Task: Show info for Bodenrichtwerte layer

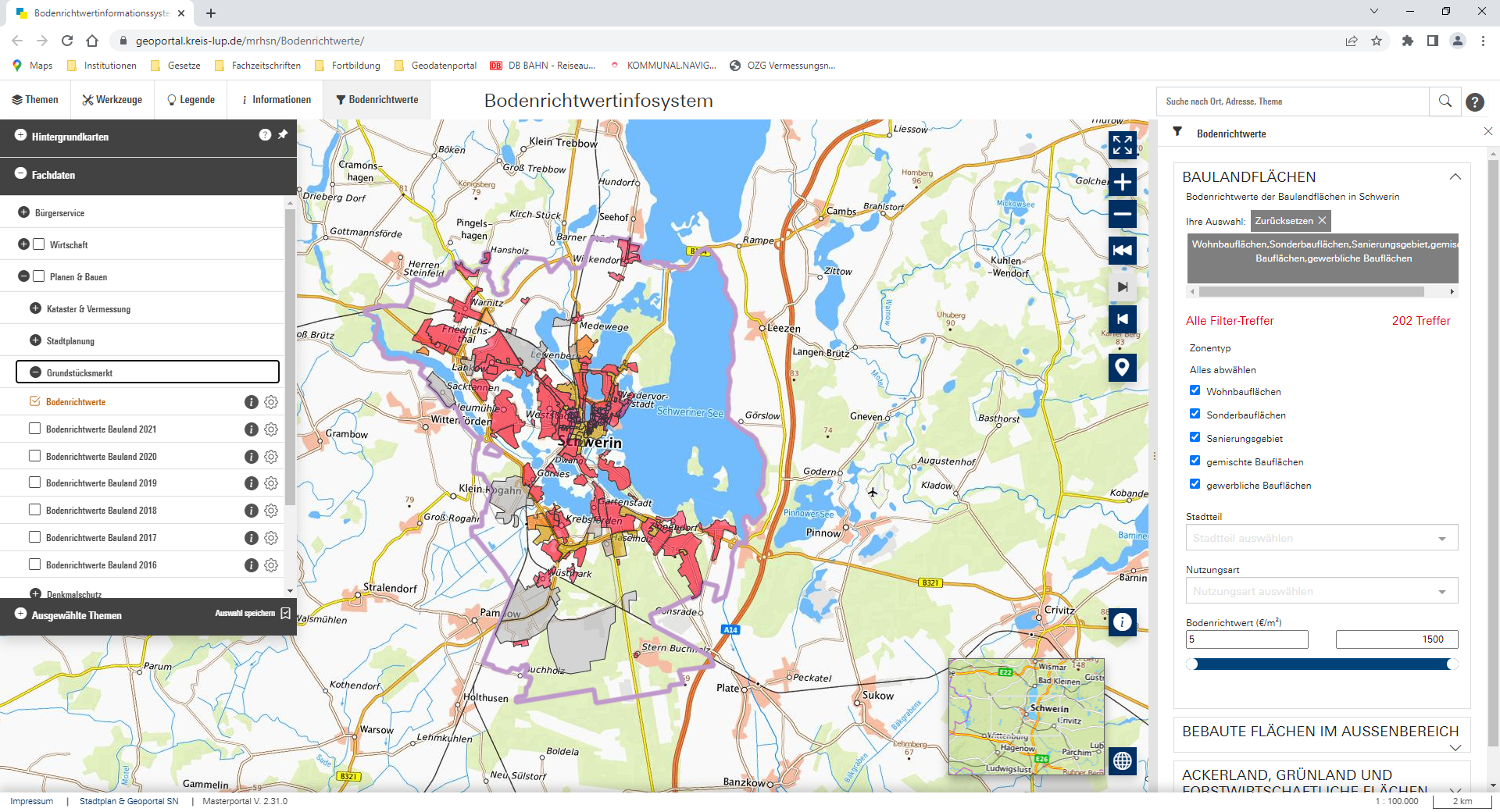Action: [252, 402]
